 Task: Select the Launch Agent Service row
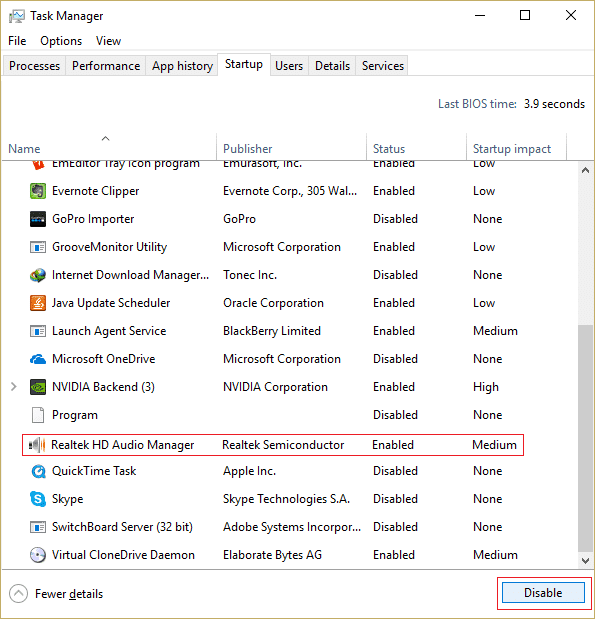(273, 331)
